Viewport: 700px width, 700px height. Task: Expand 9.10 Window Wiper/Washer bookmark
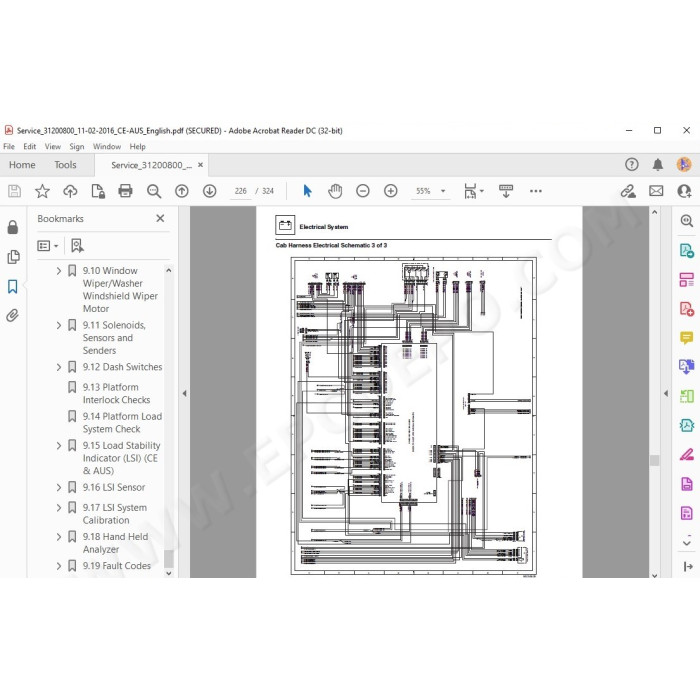pos(58,271)
